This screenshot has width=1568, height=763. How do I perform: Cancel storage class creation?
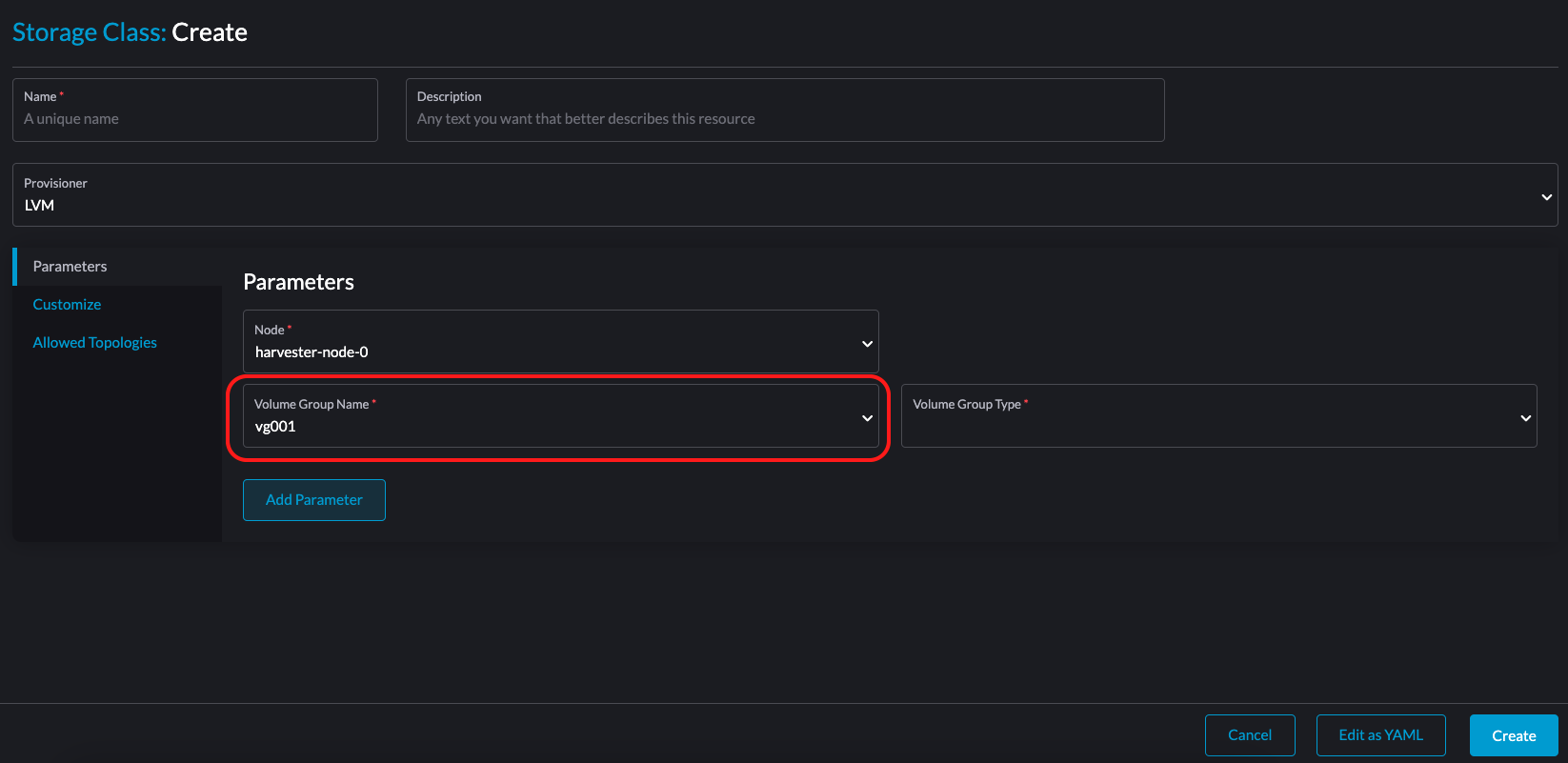[1250, 734]
